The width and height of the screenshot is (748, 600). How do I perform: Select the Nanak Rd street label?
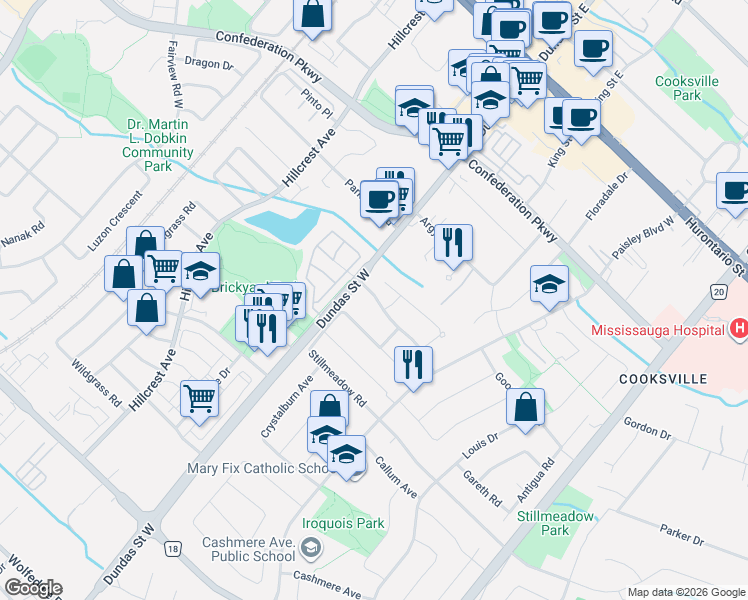pos(23,234)
